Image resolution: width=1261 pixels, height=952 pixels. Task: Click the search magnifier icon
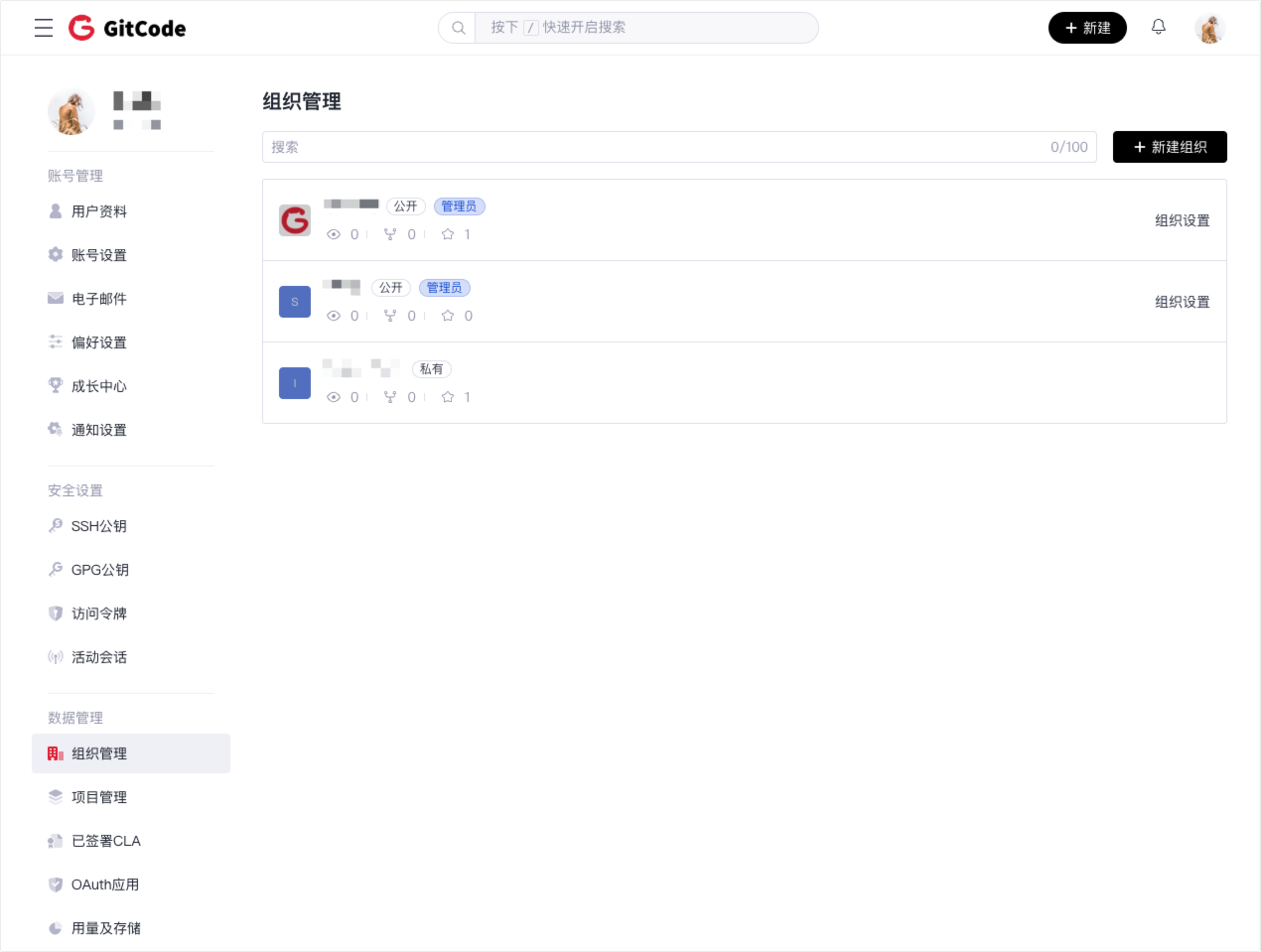point(458,28)
